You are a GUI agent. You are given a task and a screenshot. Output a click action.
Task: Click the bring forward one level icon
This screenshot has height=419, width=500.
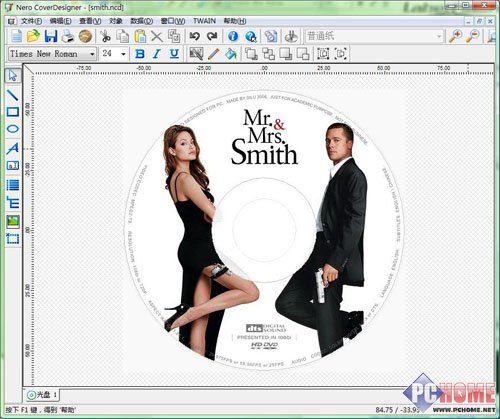click(286, 53)
